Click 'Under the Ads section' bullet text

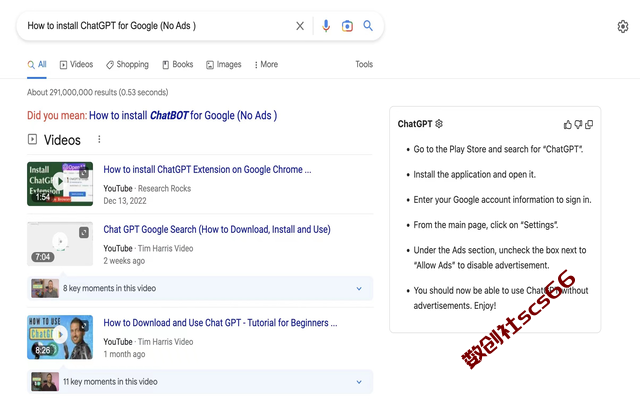coord(500,258)
